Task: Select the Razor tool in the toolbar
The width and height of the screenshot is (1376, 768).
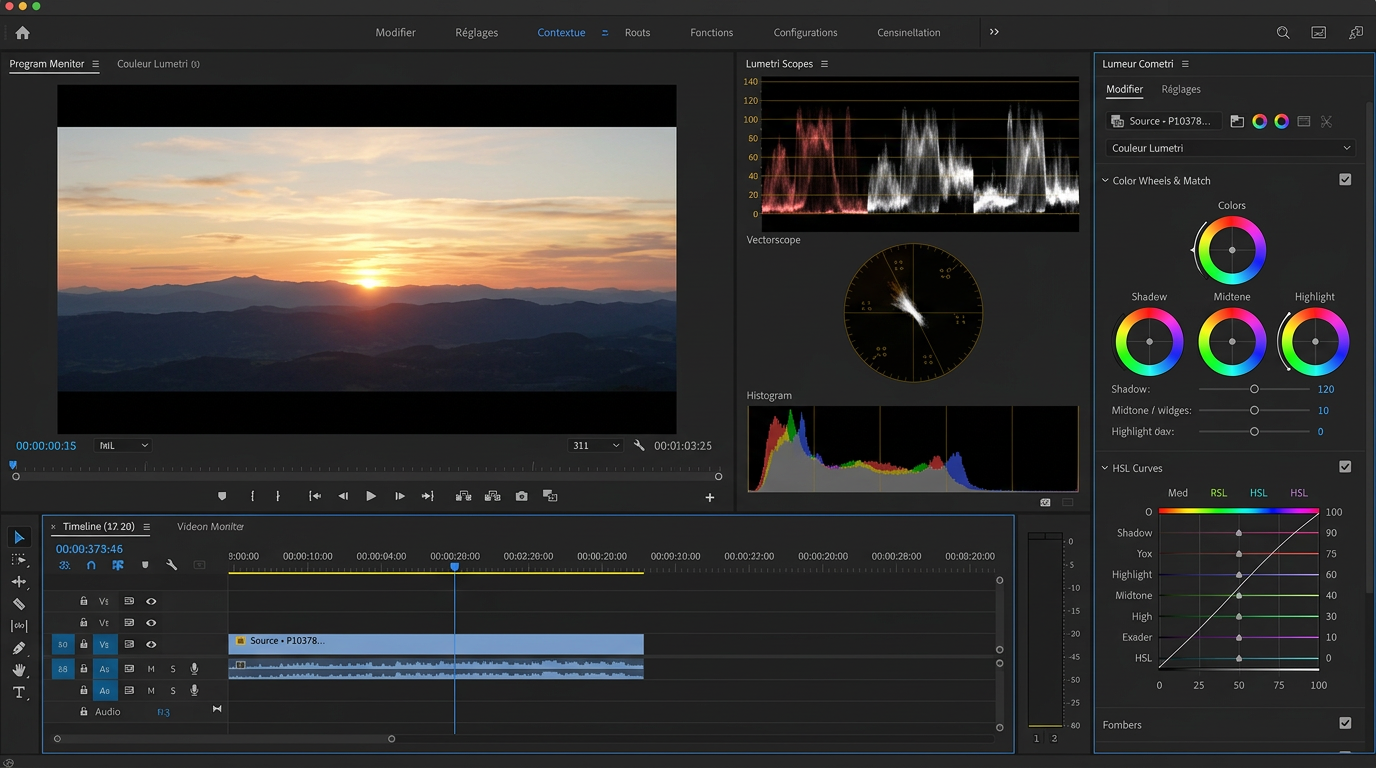Action: [19, 604]
